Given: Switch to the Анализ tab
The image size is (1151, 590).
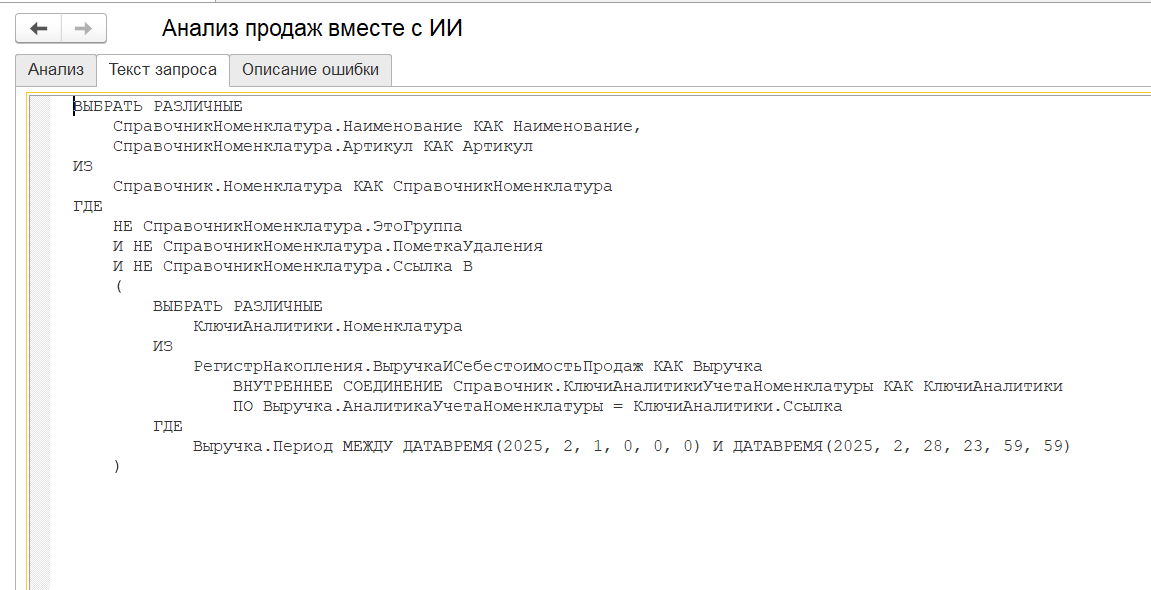Looking at the screenshot, I should tap(55, 70).
